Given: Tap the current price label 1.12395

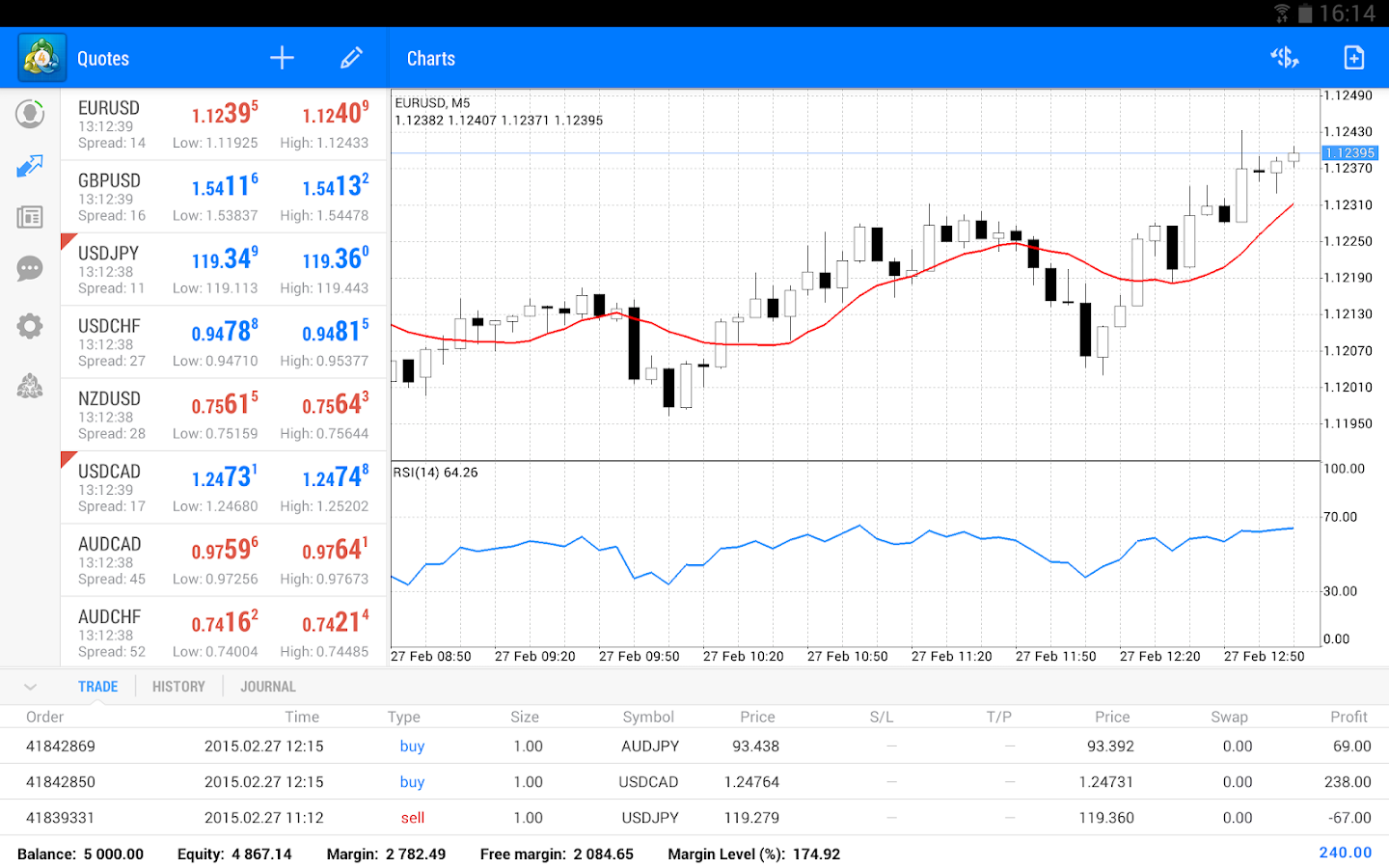Looking at the screenshot, I should pyautogui.click(x=1349, y=153).
